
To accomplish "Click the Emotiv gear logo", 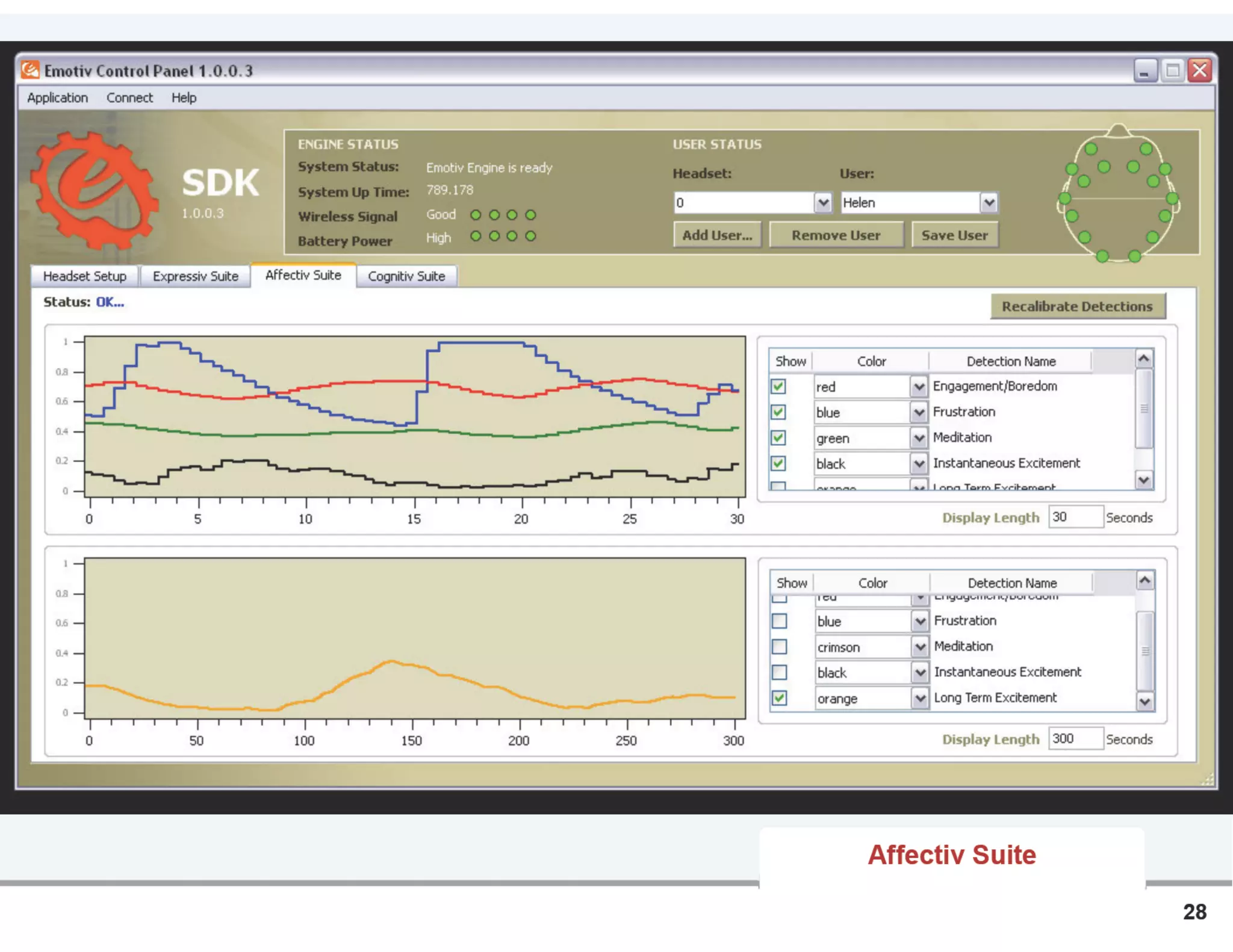I will (93, 190).
